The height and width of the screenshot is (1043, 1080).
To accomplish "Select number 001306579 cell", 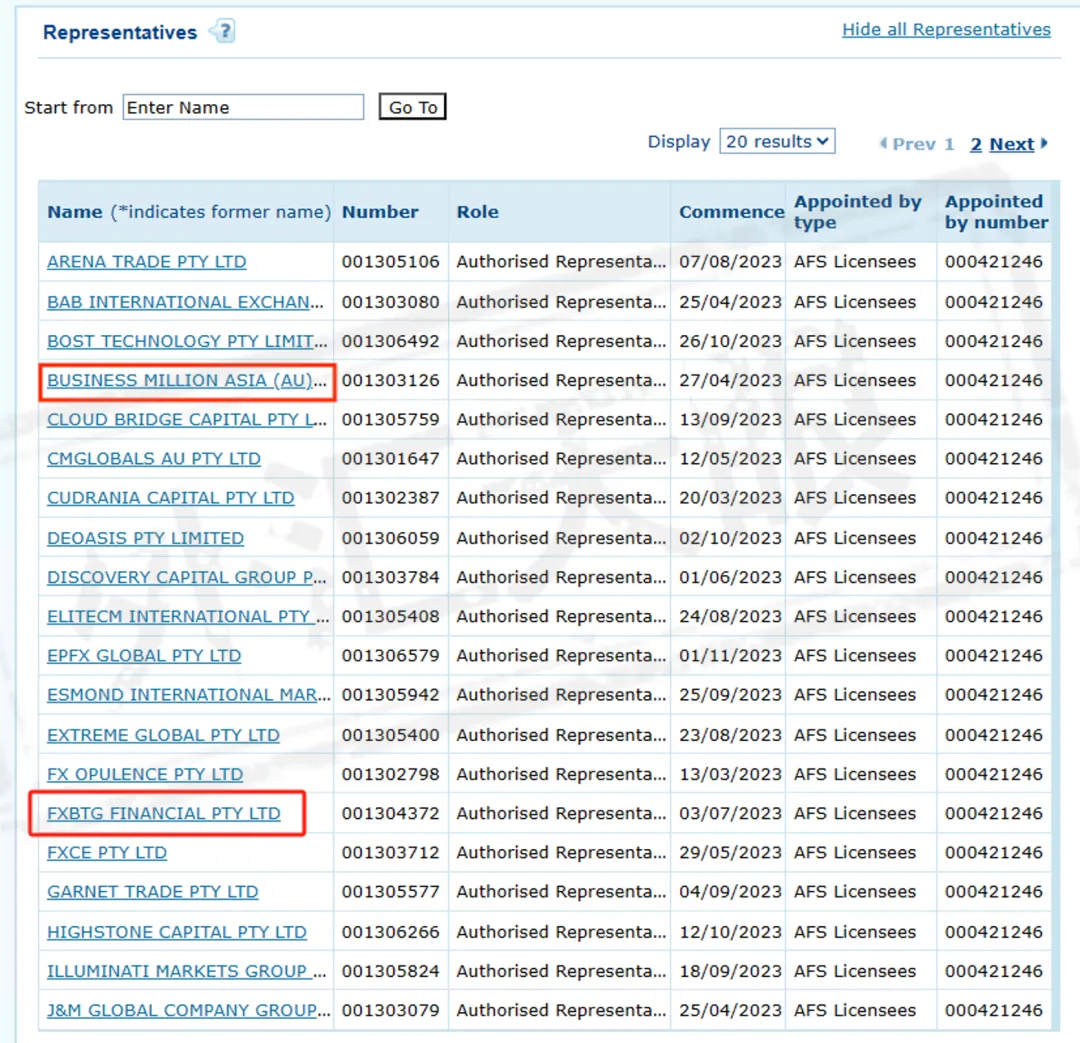I will coord(391,656).
